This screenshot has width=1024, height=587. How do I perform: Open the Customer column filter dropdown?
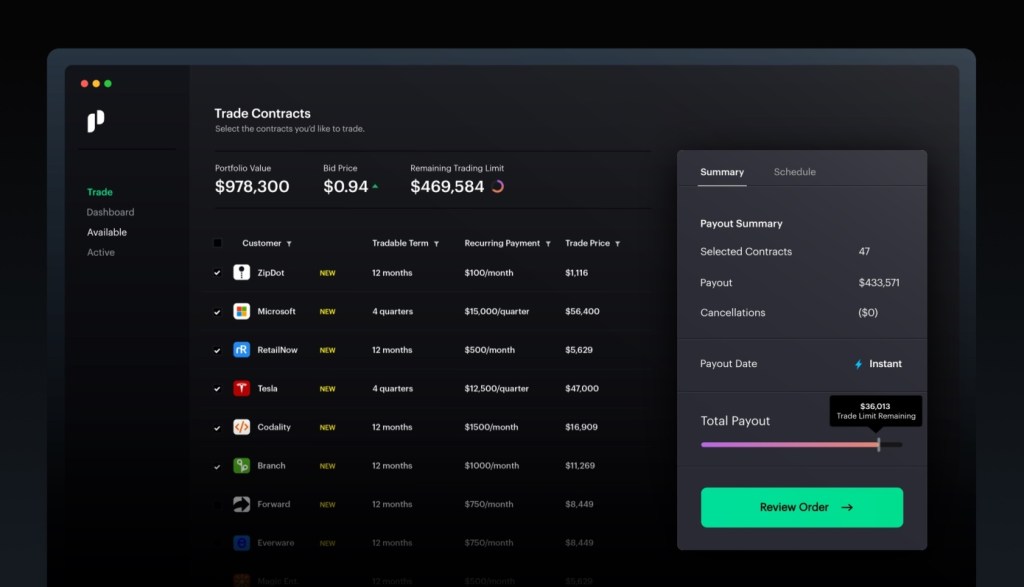coord(289,244)
